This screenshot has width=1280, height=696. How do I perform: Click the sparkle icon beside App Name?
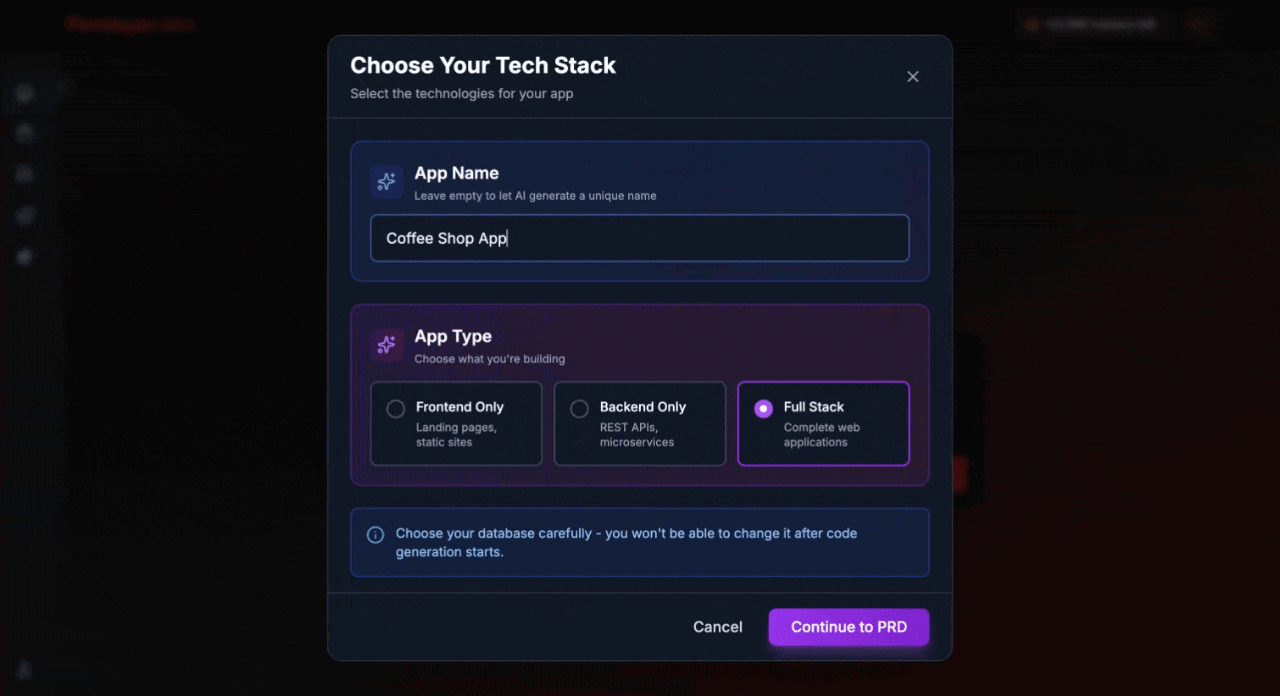(x=386, y=182)
